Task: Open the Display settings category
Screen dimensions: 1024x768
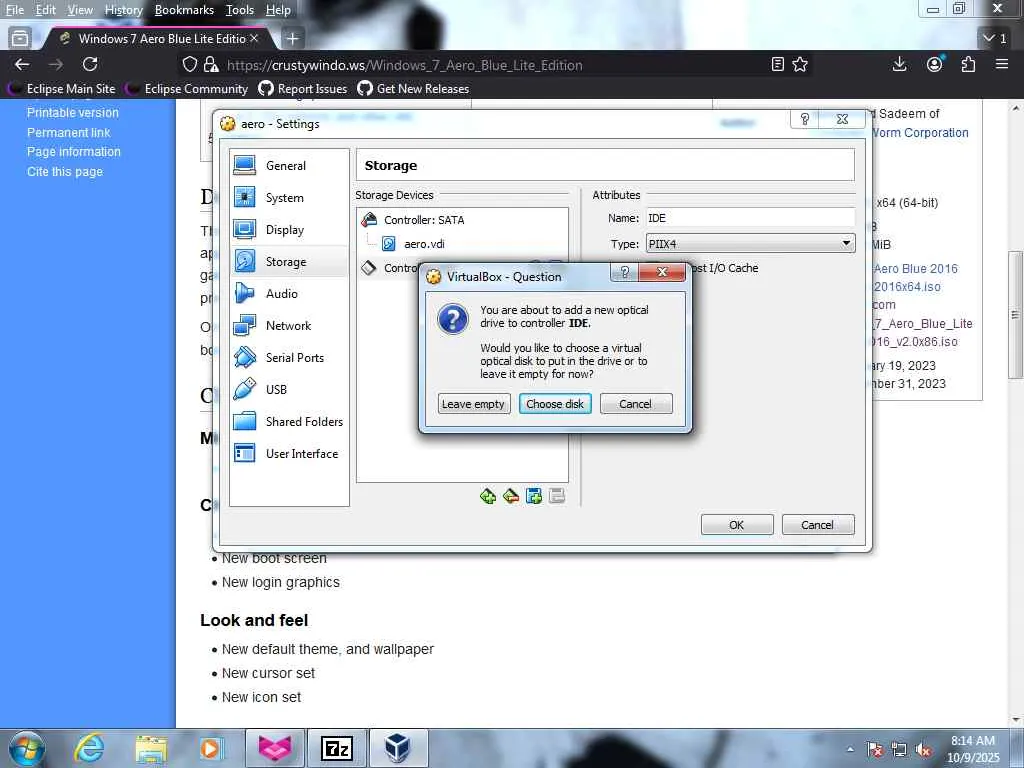Action: (x=289, y=230)
